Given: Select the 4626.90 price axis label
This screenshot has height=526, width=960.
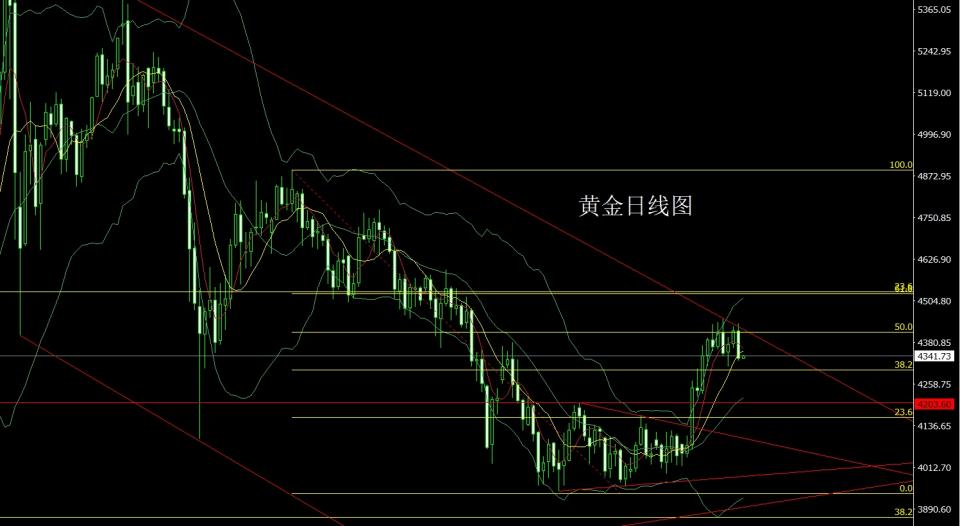Looking at the screenshot, I should click(x=934, y=260).
